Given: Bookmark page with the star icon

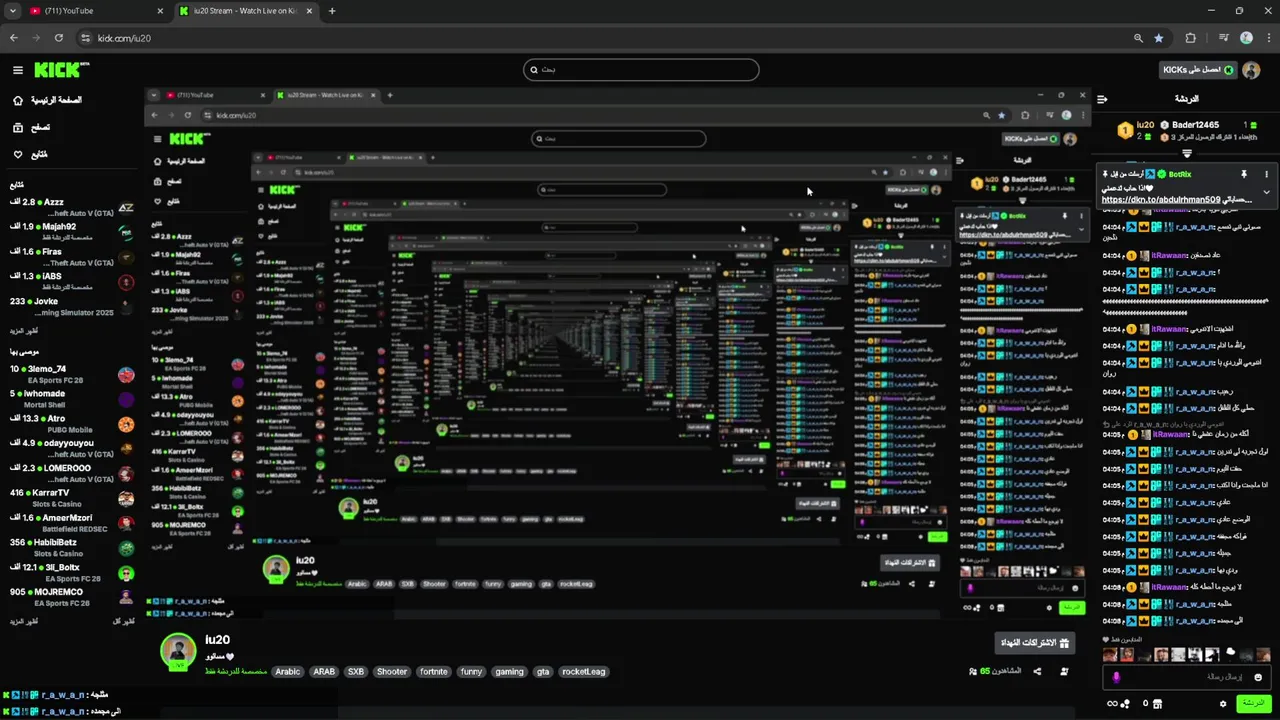Looking at the screenshot, I should pyautogui.click(x=1159, y=38).
